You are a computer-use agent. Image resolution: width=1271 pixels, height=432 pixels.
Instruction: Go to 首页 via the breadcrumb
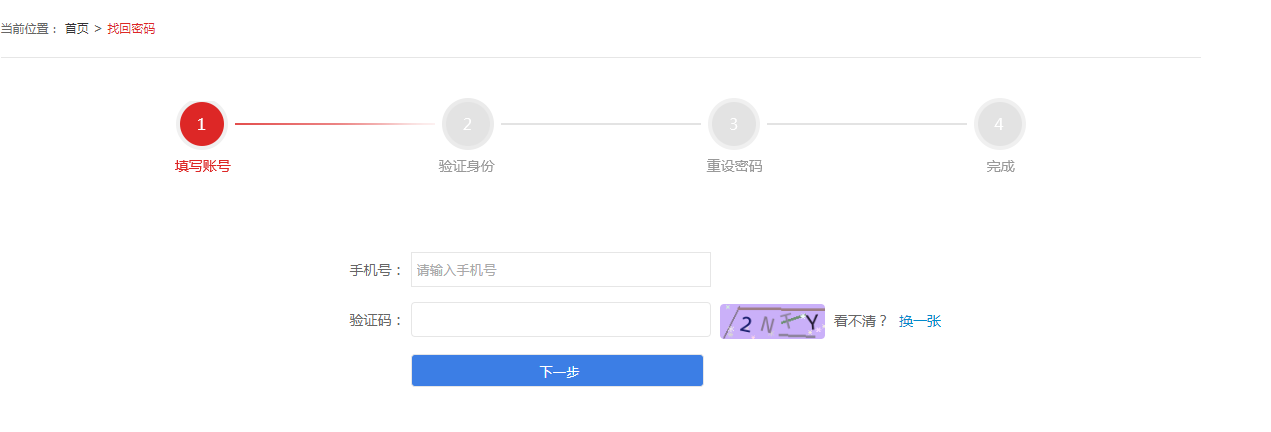(77, 28)
